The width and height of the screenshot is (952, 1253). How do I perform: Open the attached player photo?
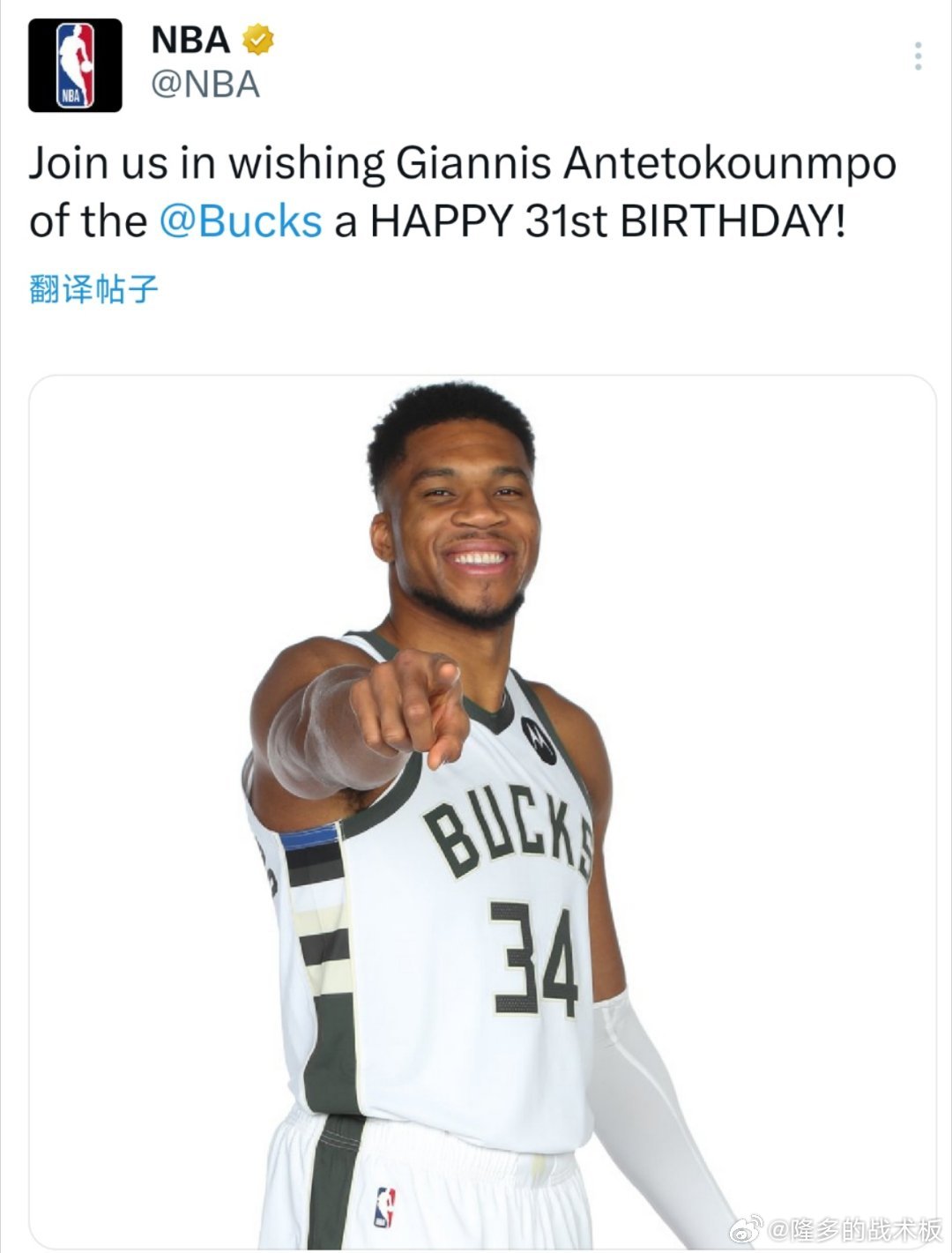click(x=483, y=811)
